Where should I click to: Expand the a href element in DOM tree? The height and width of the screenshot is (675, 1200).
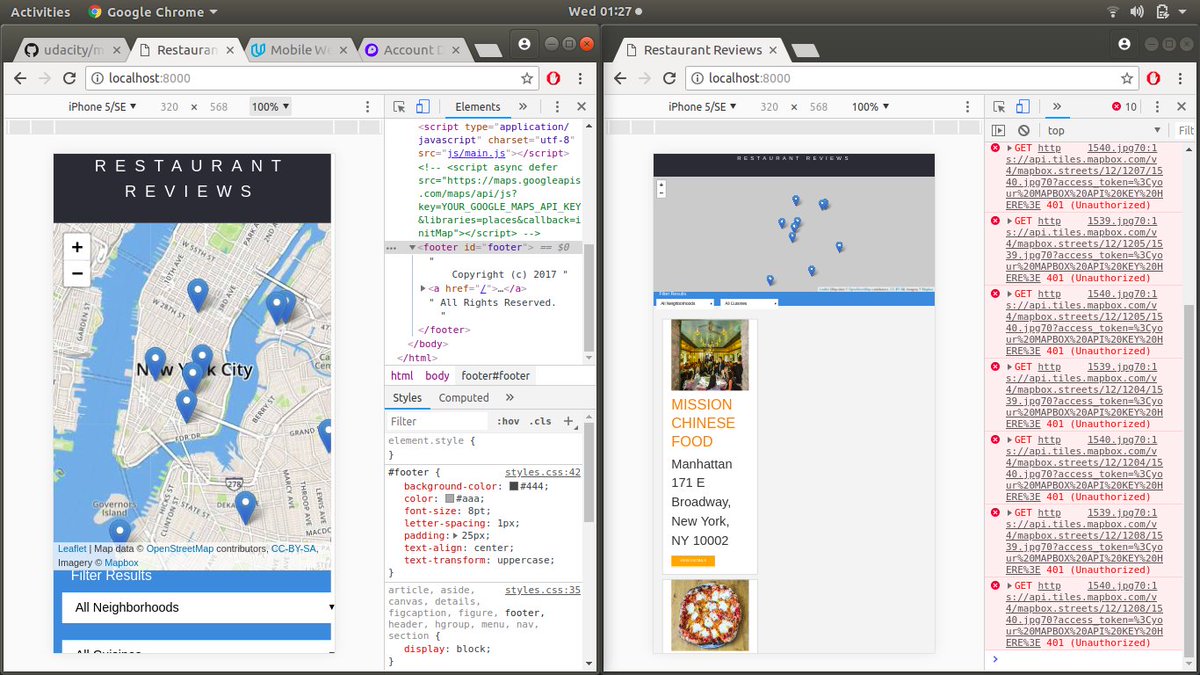coord(423,288)
